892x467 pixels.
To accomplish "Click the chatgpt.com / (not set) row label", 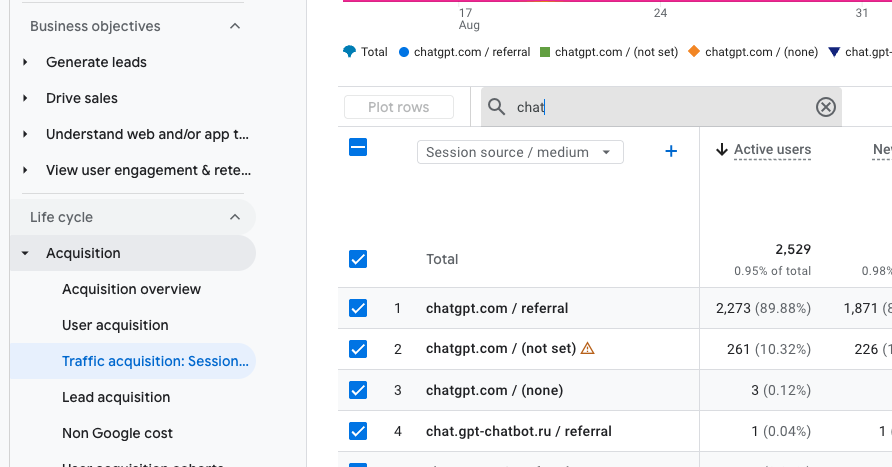I will coord(501,348).
